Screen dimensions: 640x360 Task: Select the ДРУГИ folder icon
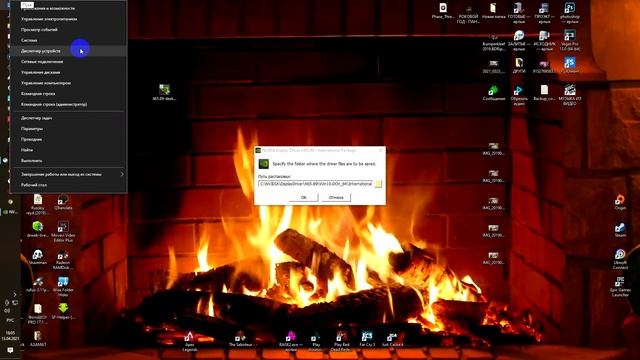pos(519,65)
